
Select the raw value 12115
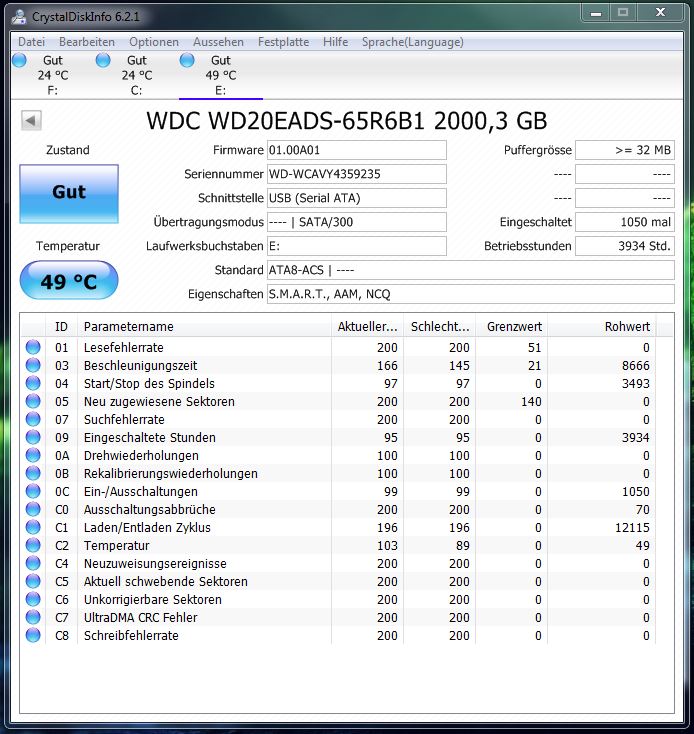[x=632, y=528]
